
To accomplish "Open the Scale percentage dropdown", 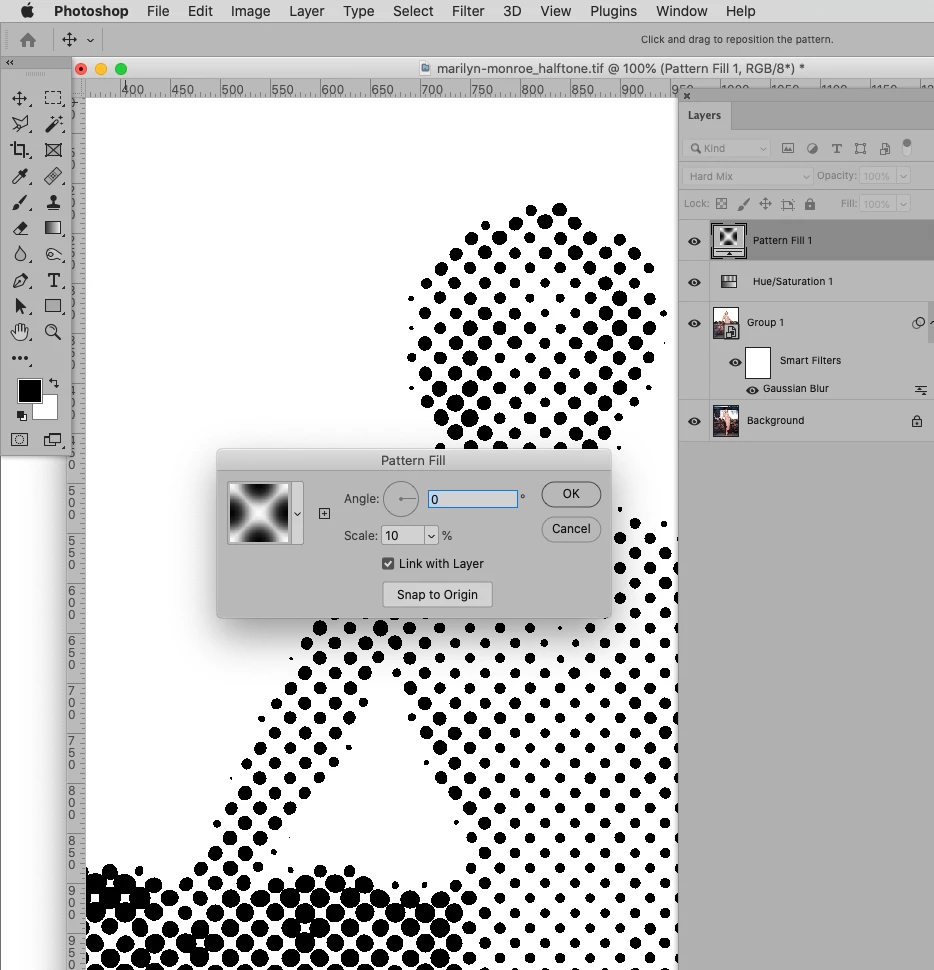I will [x=431, y=536].
